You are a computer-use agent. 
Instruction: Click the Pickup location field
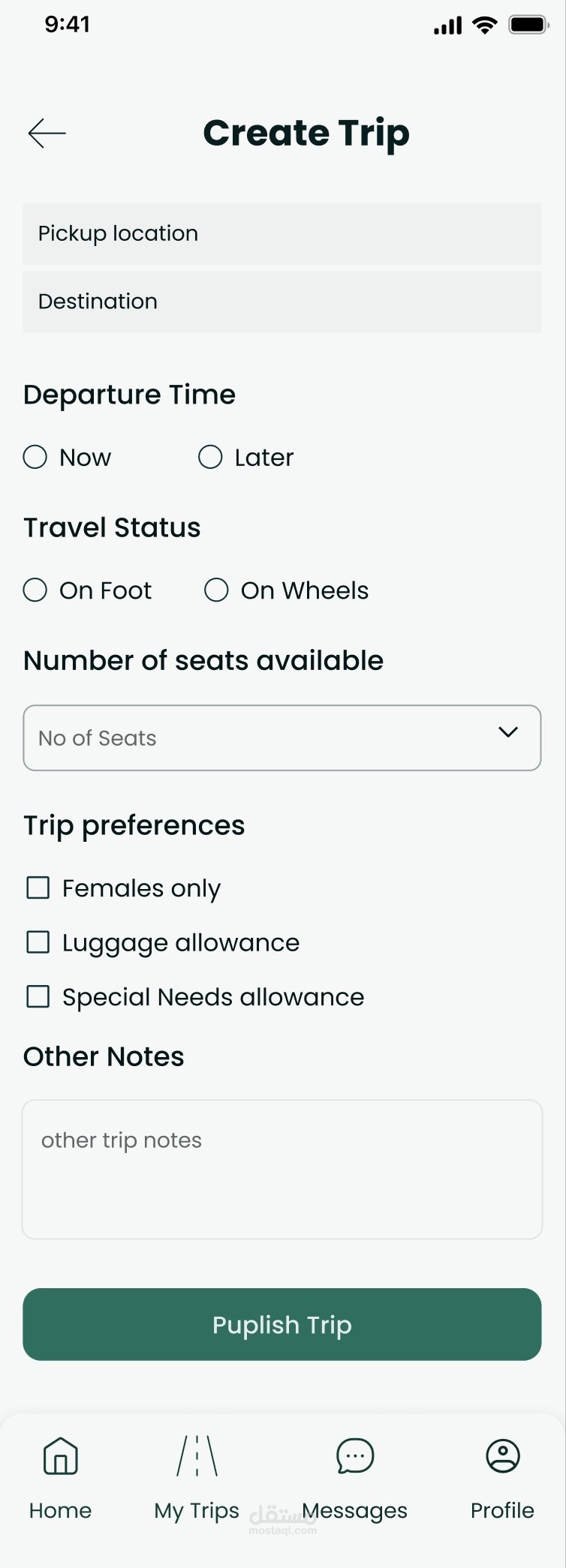pos(282,233)
